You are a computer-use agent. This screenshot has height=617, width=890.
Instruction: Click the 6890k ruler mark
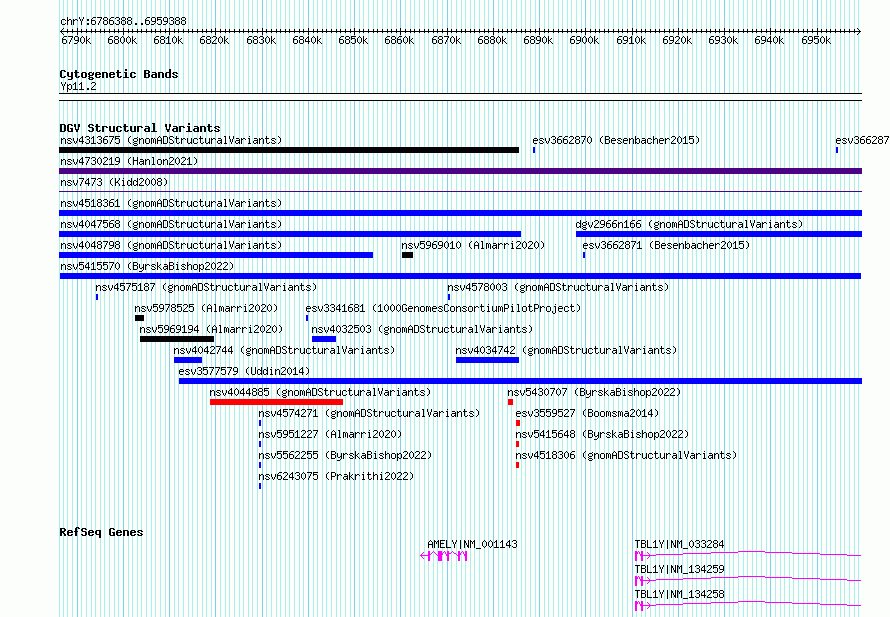point(538,40)
